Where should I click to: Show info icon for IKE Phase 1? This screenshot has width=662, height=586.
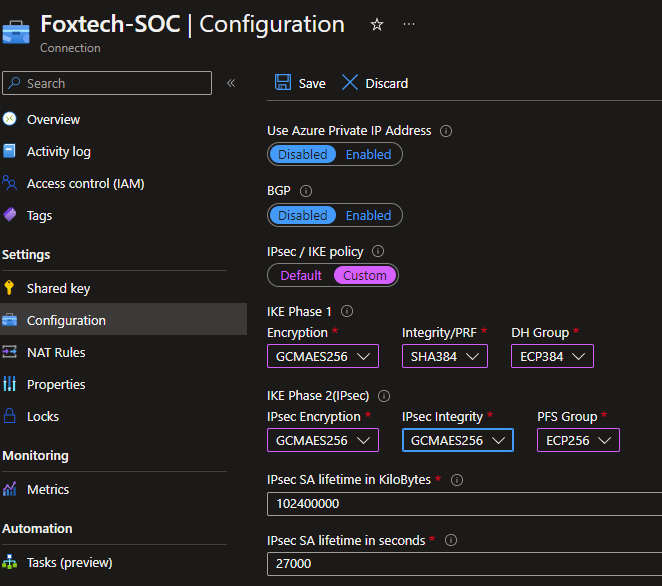(x=347, y=312)
